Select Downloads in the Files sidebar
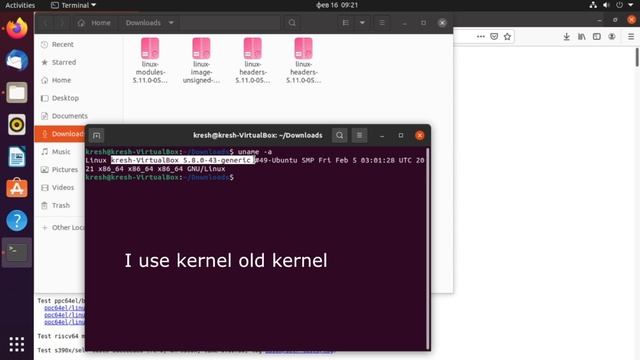 pyautogui.click(x=60, y=134)
